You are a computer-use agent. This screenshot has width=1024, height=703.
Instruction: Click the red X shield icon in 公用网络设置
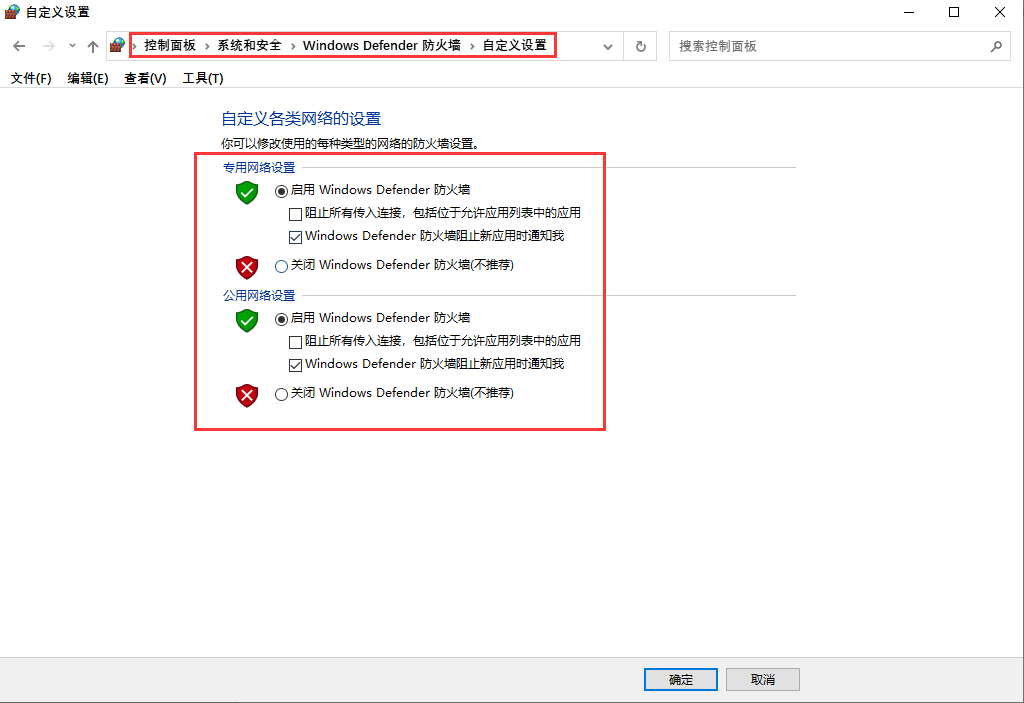point(246,395)
